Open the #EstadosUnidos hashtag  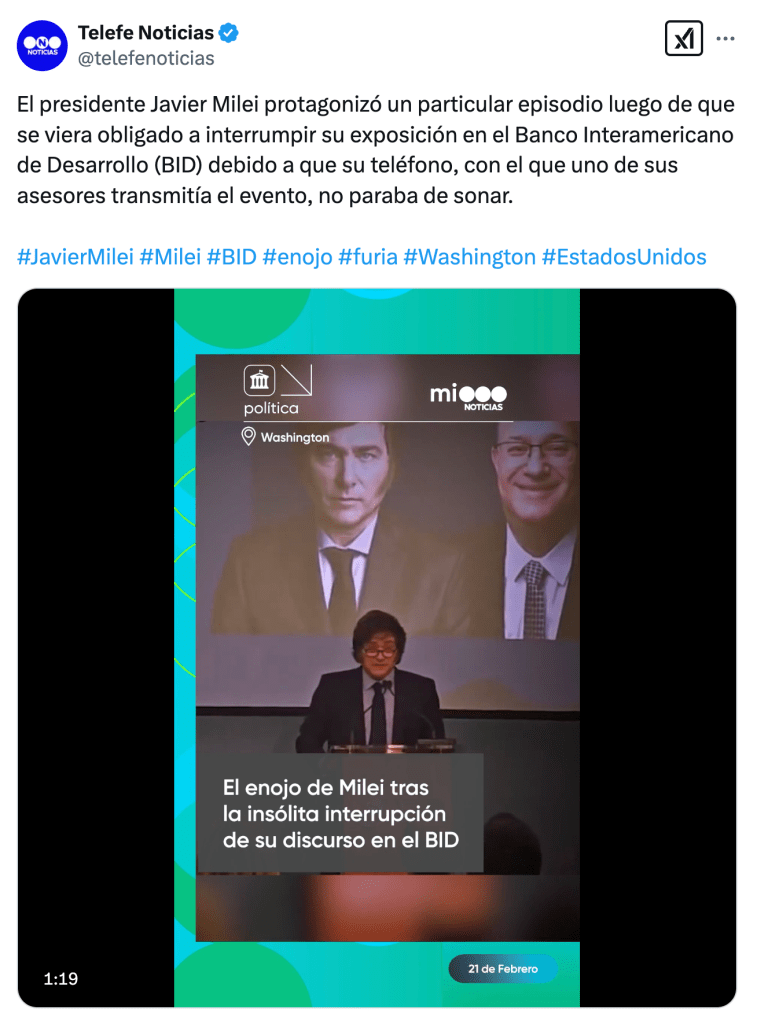(x=624, y=257)
